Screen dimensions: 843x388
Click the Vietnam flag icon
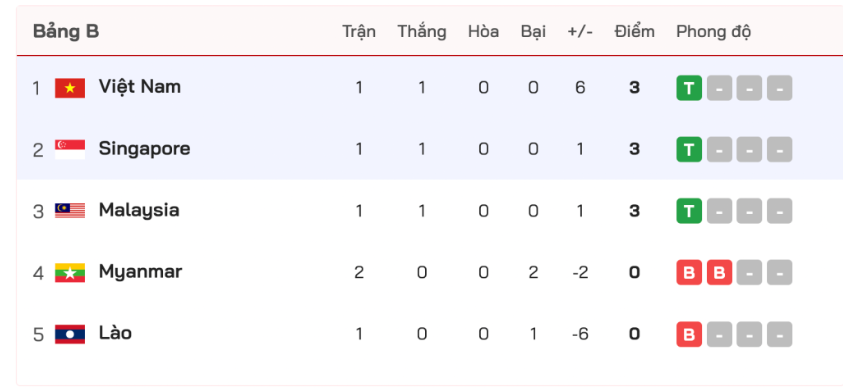pos(70,88)
